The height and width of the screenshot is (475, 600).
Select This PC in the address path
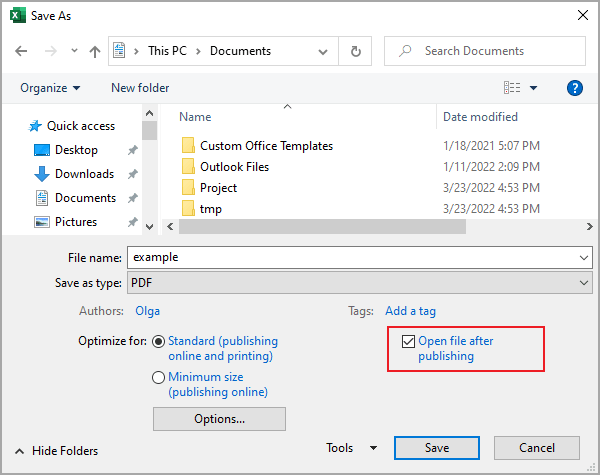click(167, 51)
